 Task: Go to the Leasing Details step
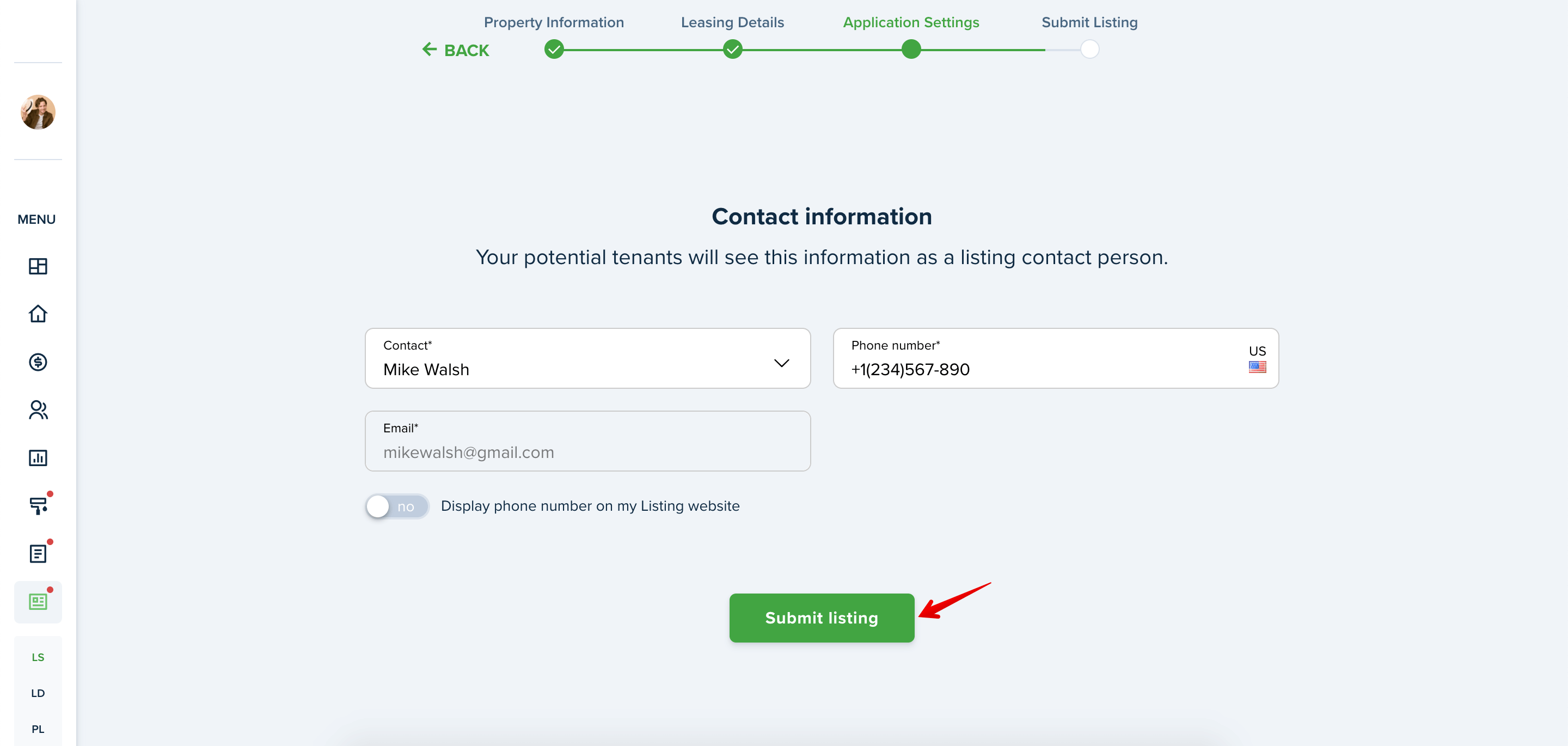(x=732, y=22)
